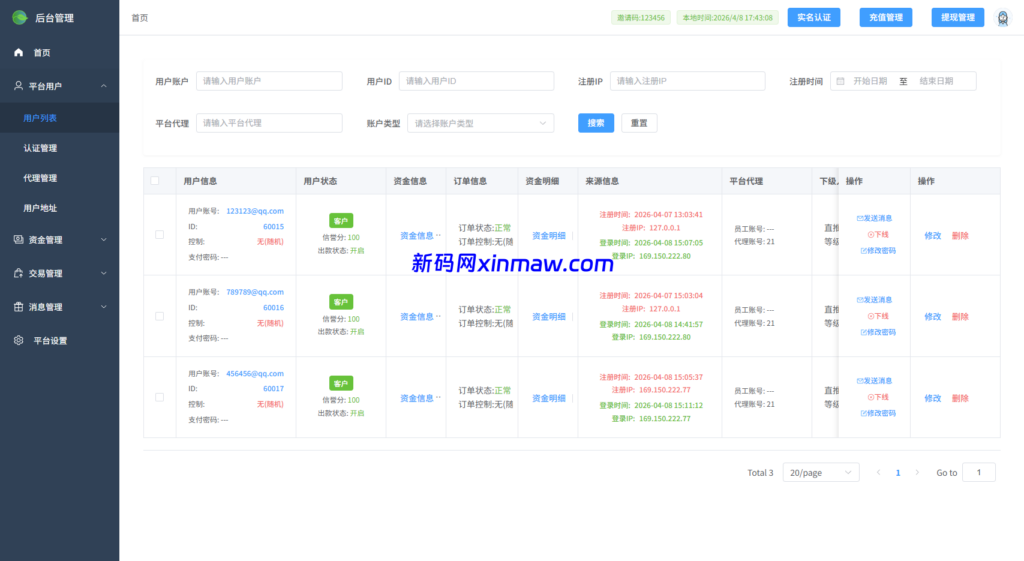Click the 消息管理 sidebar icon
Viewport: 1024px width, 561px height.
18,307
